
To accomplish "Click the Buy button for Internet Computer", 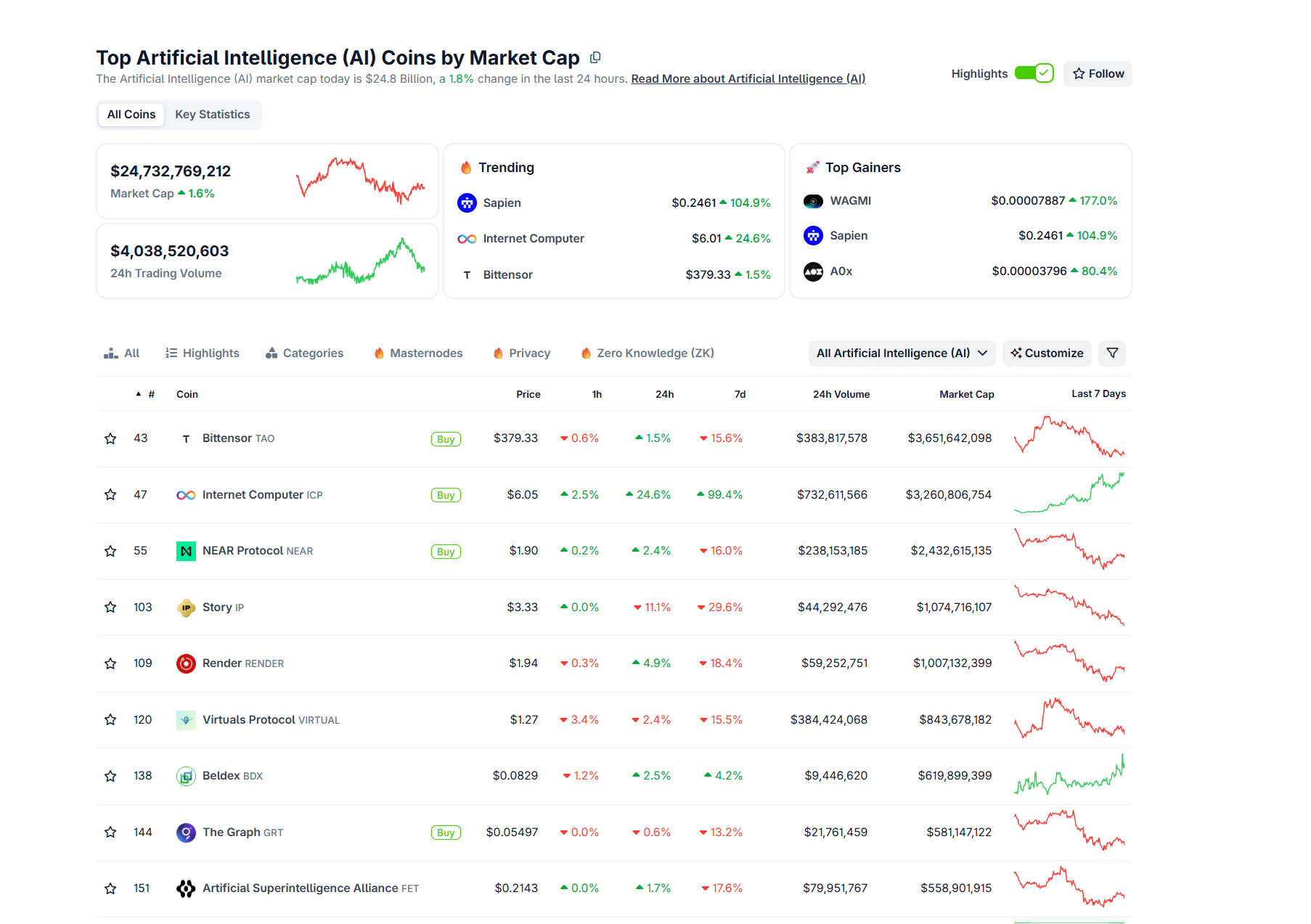I will point(446,495).
